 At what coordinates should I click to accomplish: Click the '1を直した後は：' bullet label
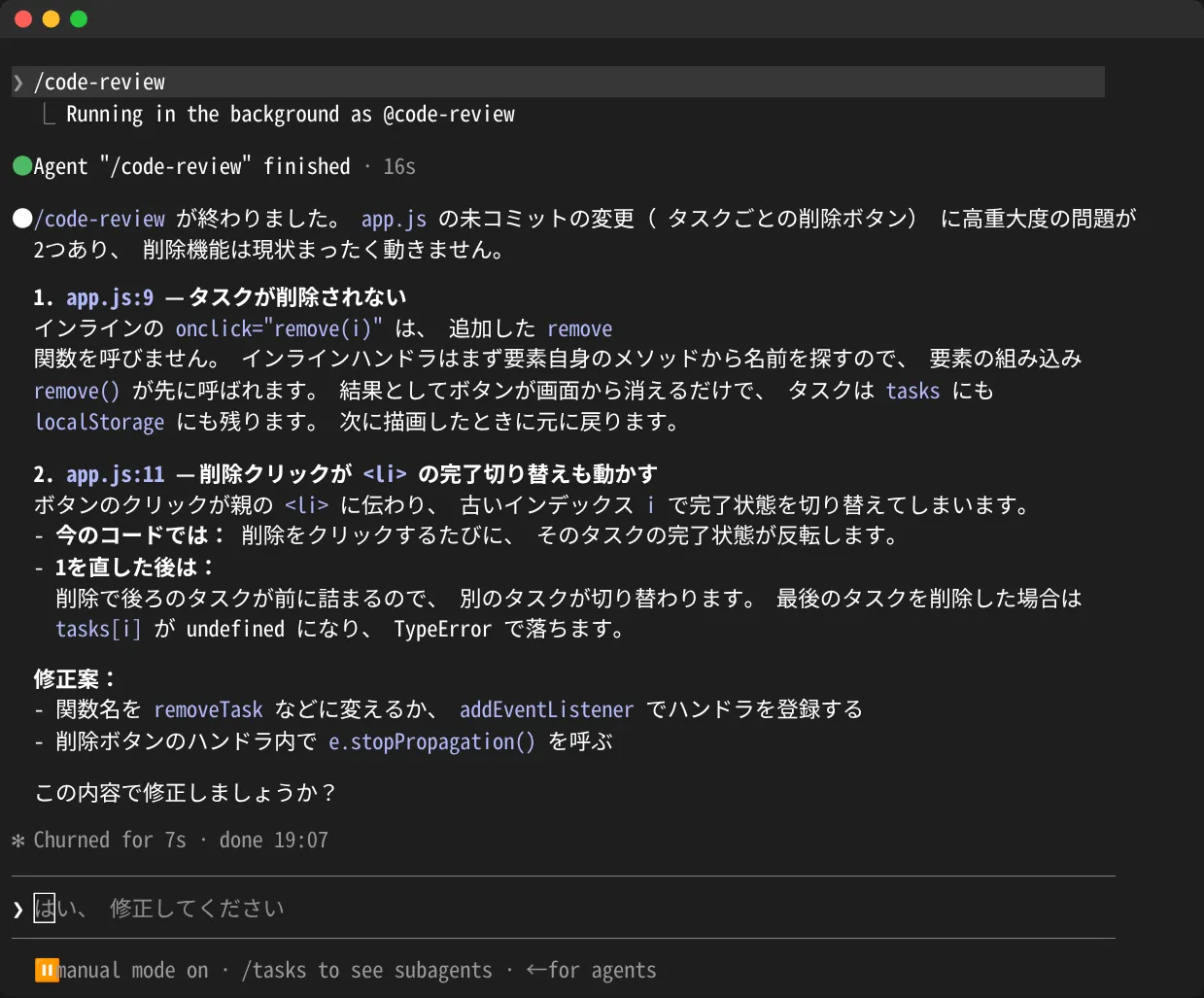(x=135, y=568)
